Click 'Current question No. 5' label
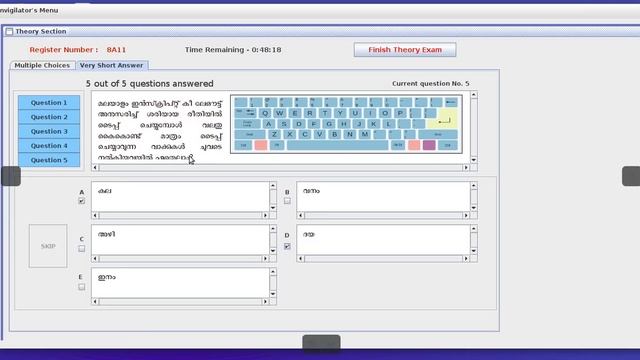640x360 pixels. click(x=431, y=84)
